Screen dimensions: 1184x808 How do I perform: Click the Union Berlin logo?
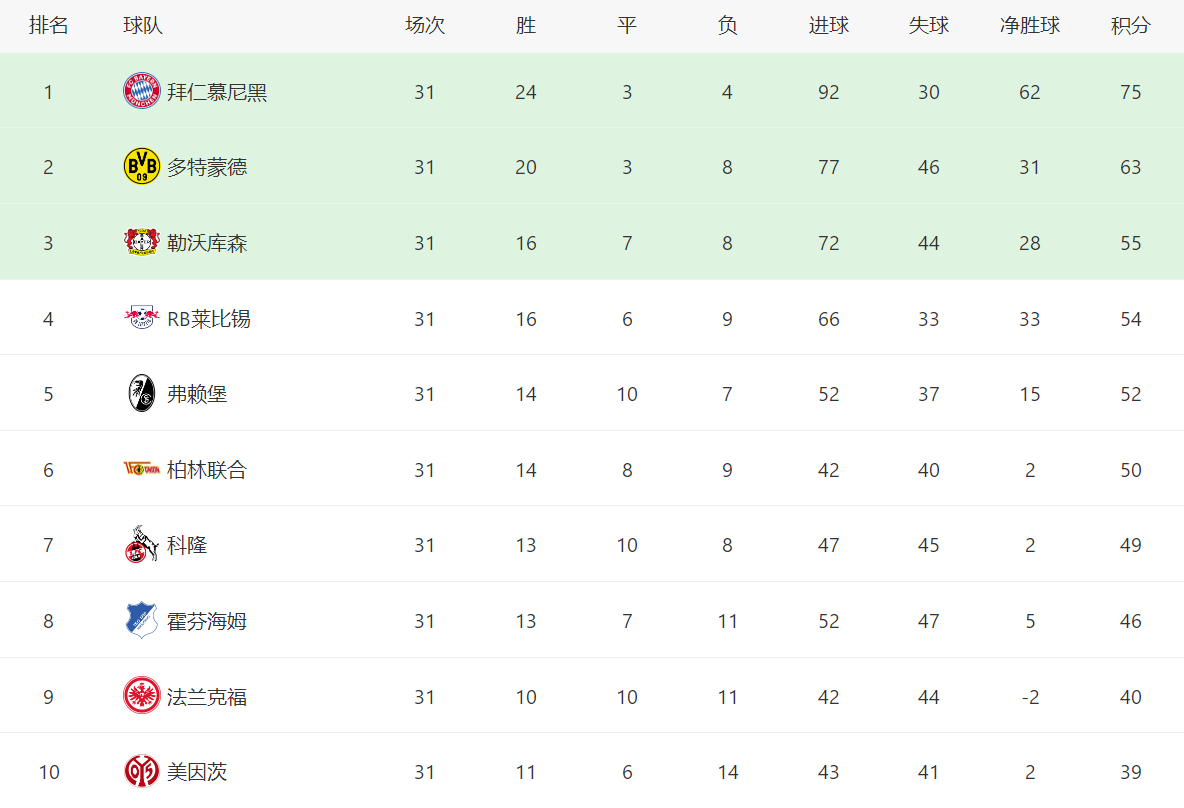pyautogui.click(x=141, y=469)
